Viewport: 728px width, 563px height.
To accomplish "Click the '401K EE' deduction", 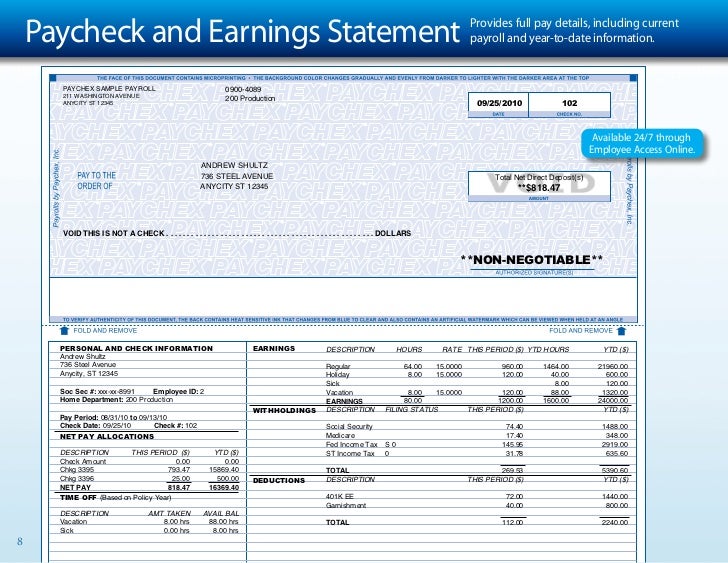I will pos(339,496).
